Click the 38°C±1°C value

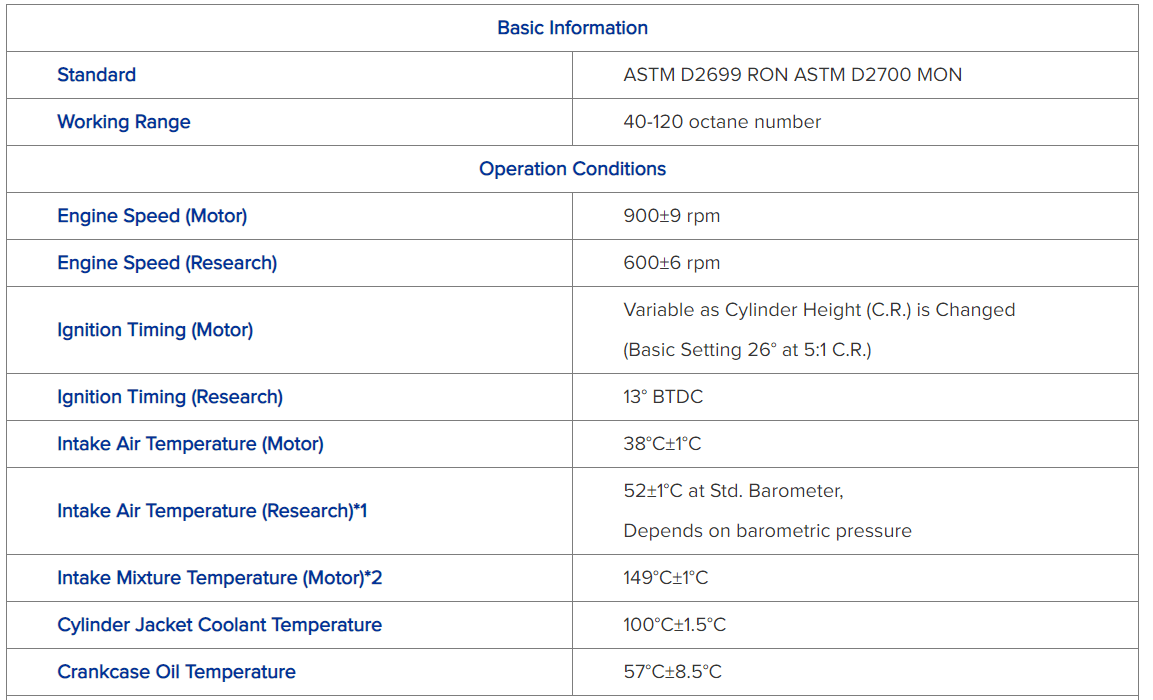pyautogui.click(x=662, y=444)
